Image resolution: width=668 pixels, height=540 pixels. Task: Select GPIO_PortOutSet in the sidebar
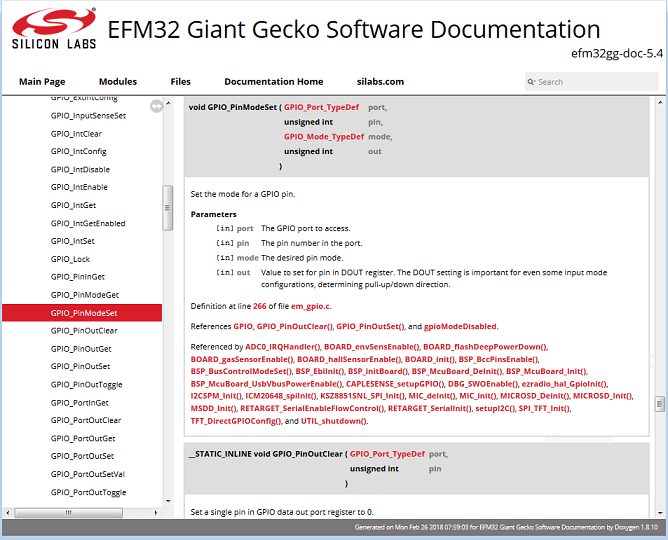coord(82,456)
